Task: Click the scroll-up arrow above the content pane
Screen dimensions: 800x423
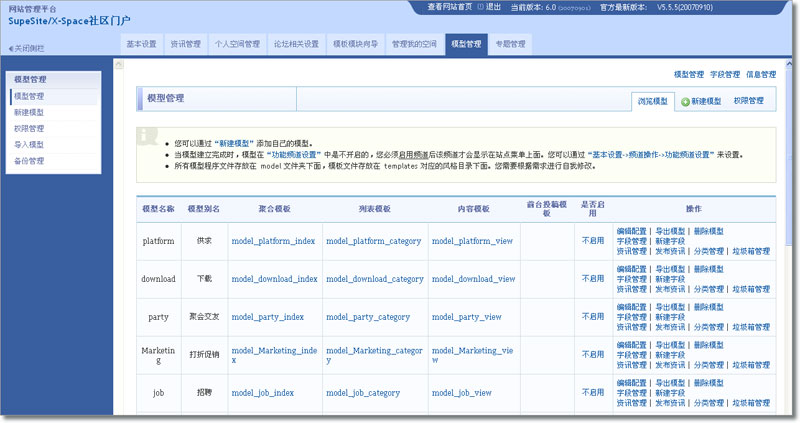Action: coord(119,65)
